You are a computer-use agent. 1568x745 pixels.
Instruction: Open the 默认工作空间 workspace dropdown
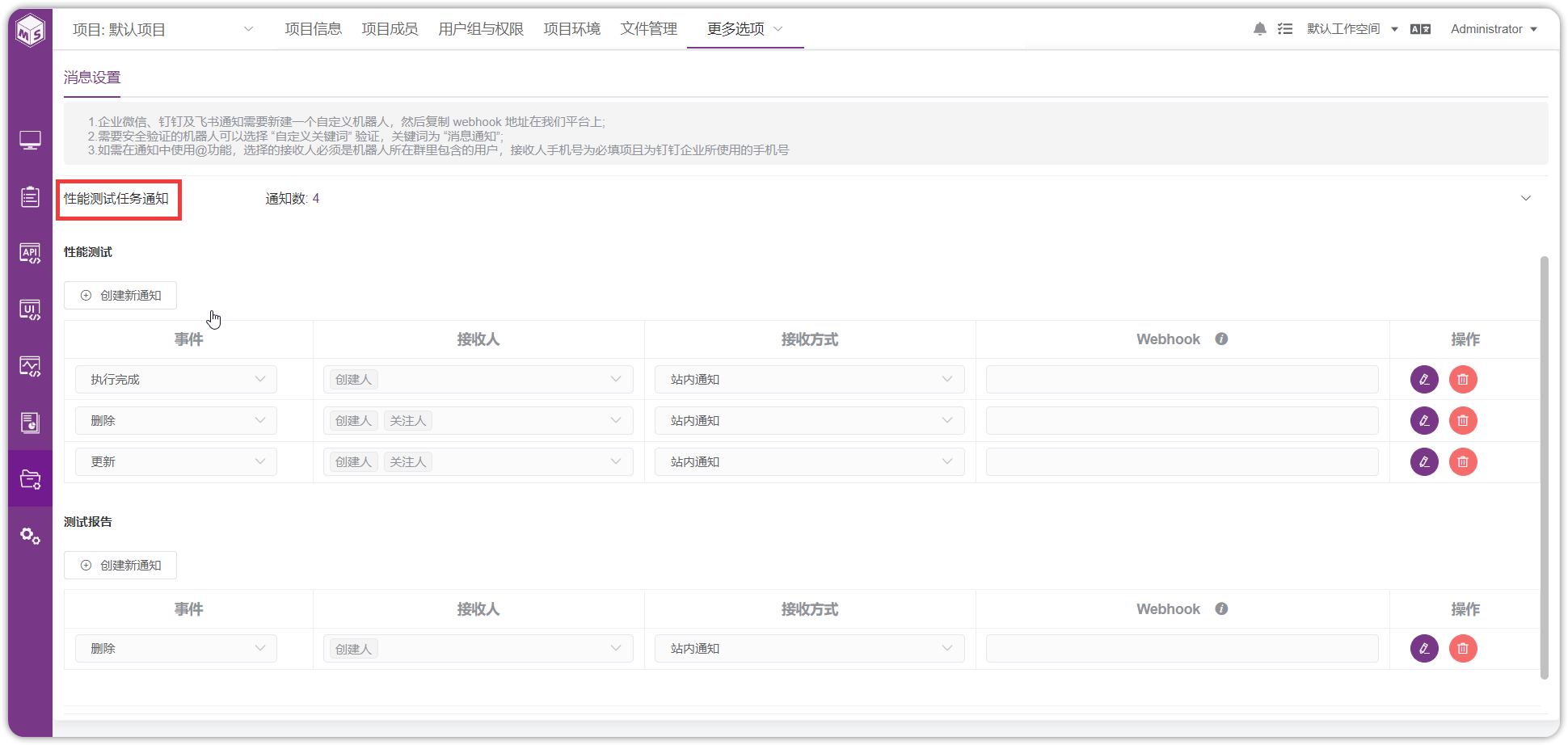coord(1352,29)
